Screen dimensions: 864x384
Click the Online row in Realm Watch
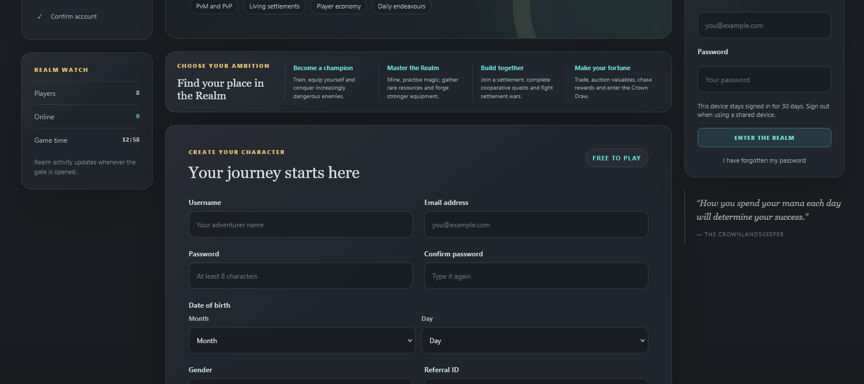click(87, 117)
